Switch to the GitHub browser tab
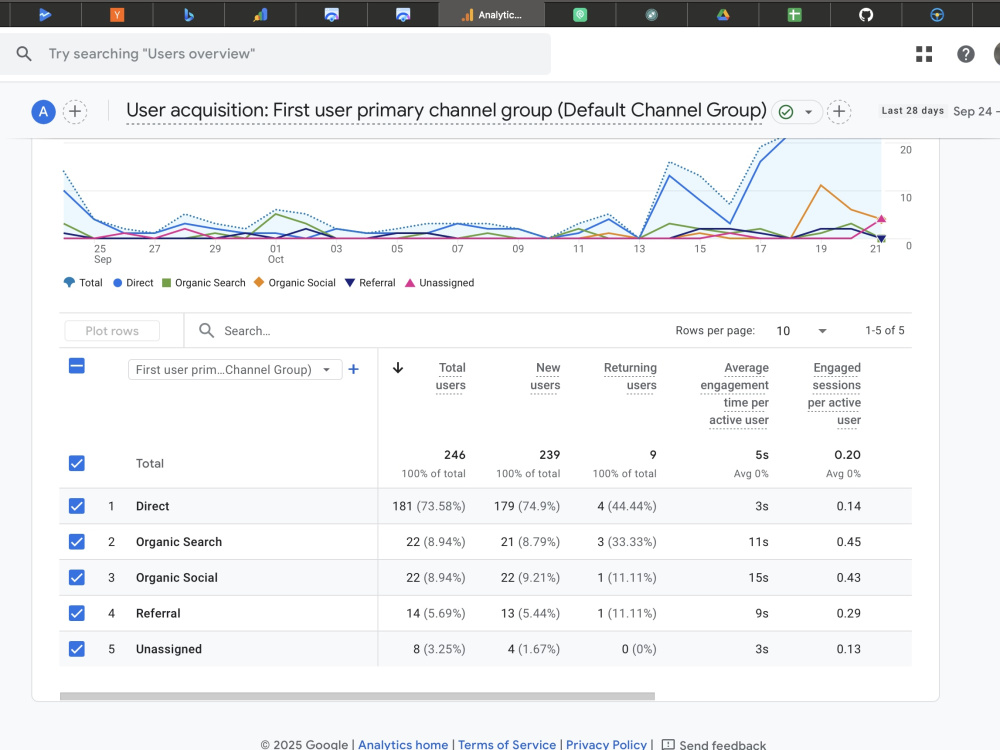The image size is (1000, 750). [865, 15]
